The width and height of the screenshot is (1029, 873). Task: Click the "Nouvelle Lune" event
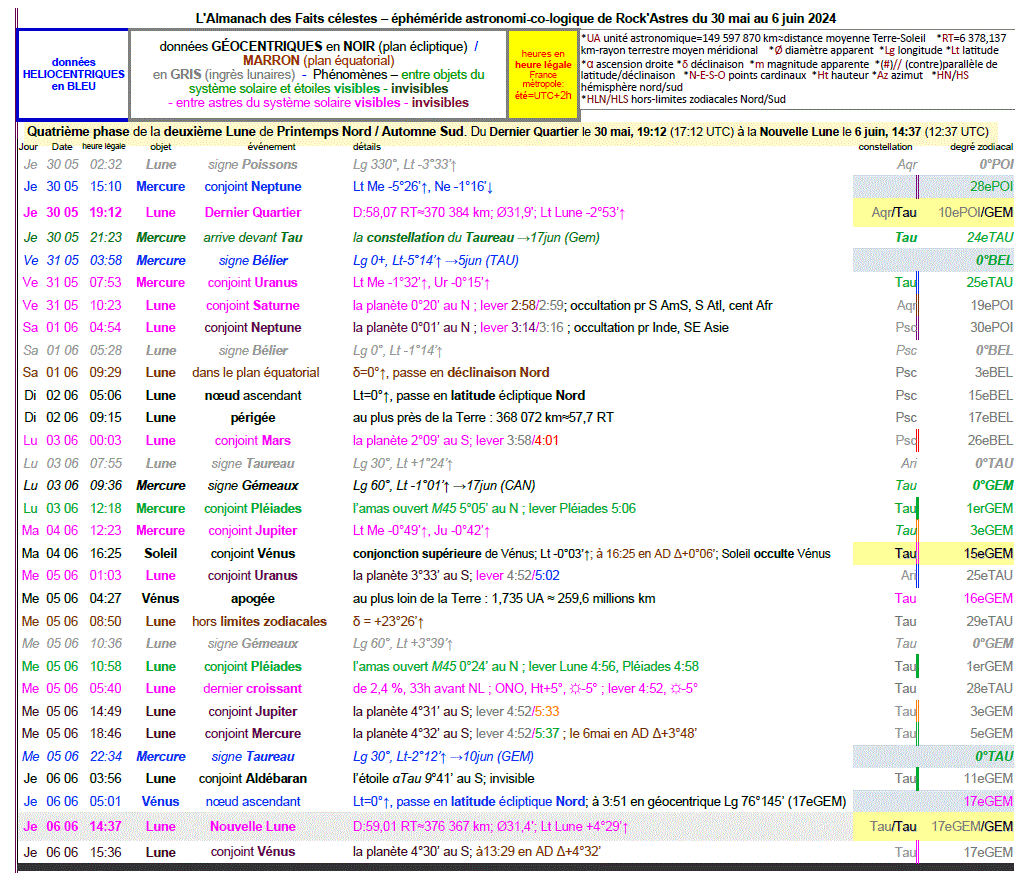[x=253, y=826]
